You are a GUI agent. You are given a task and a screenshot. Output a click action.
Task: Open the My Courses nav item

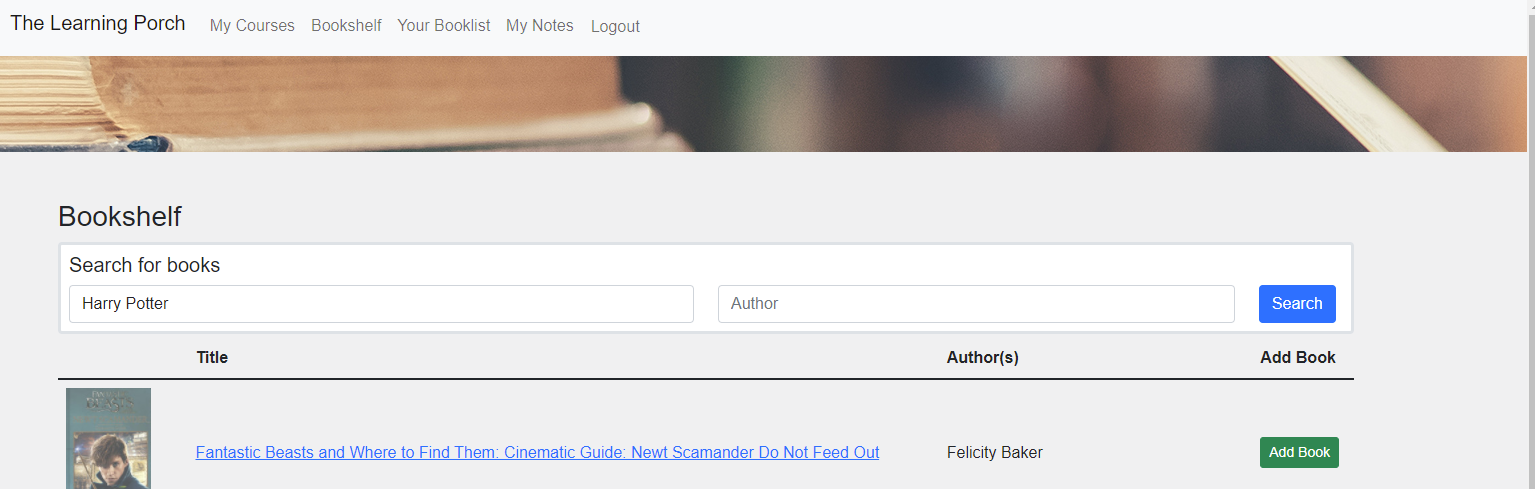252,26
